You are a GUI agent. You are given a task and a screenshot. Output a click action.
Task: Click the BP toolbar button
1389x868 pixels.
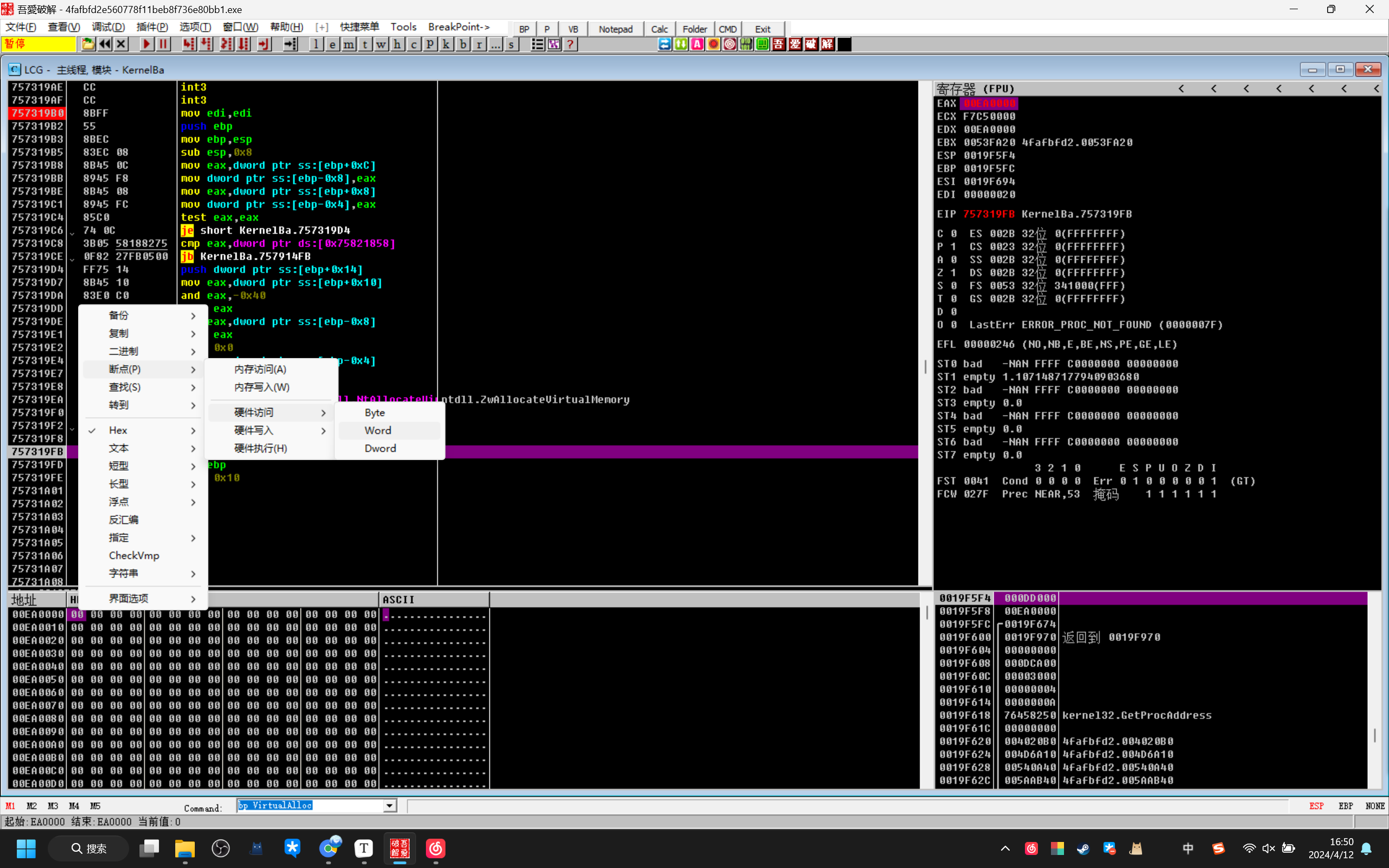(524, 29)
